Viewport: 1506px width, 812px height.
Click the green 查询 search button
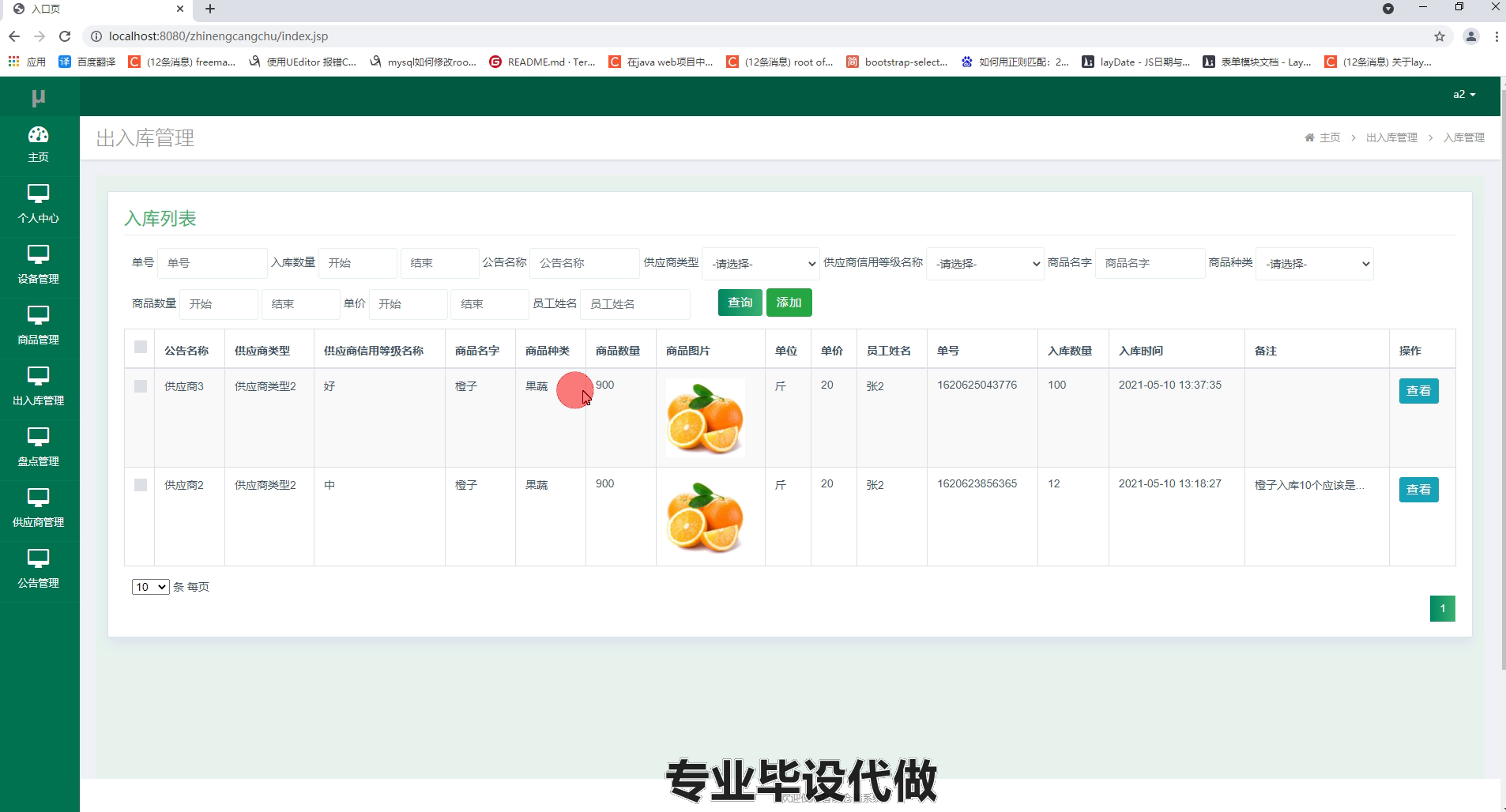coord(740,303)
